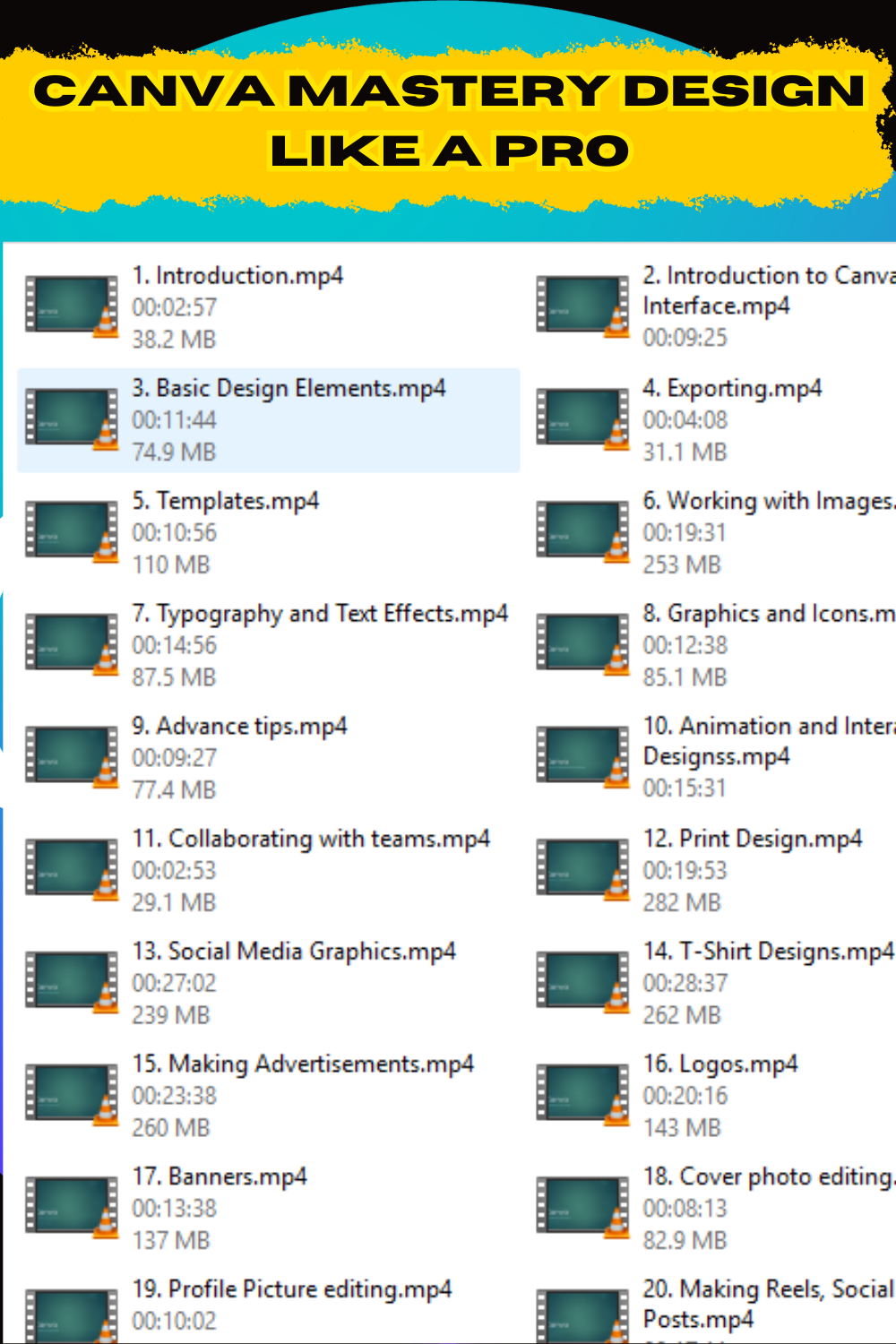
Task: Click the video icon for 20. Making Reels file
Action: pos(582,1317)
